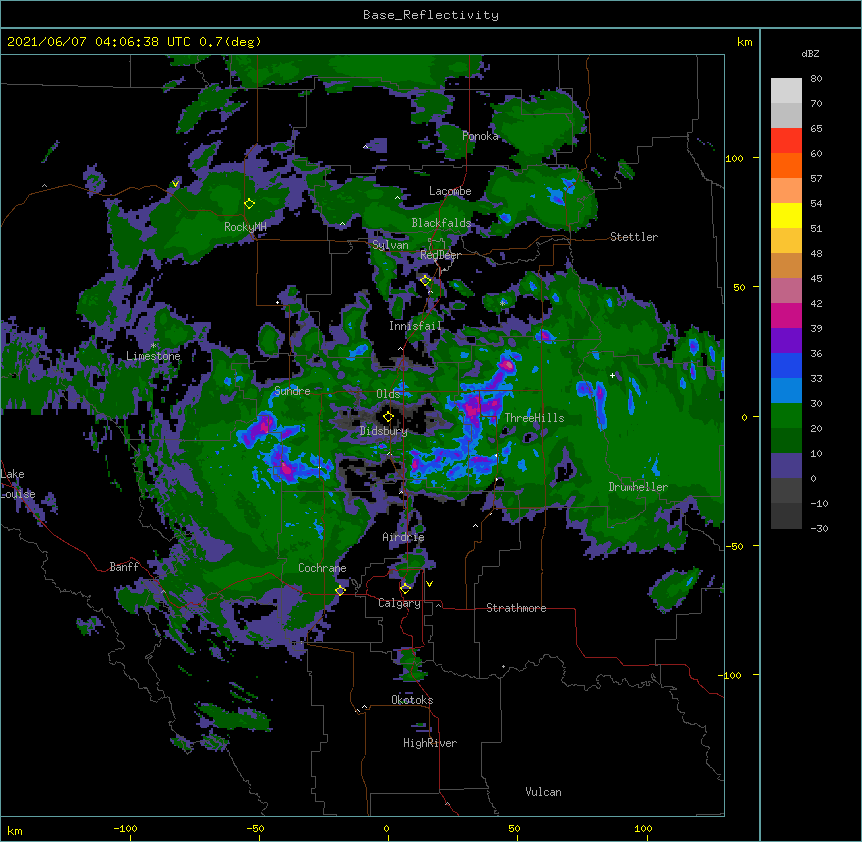Click the white asterisk above Limestone
Image resolution: width=862 pixels, height=842 pixels.
153,346
